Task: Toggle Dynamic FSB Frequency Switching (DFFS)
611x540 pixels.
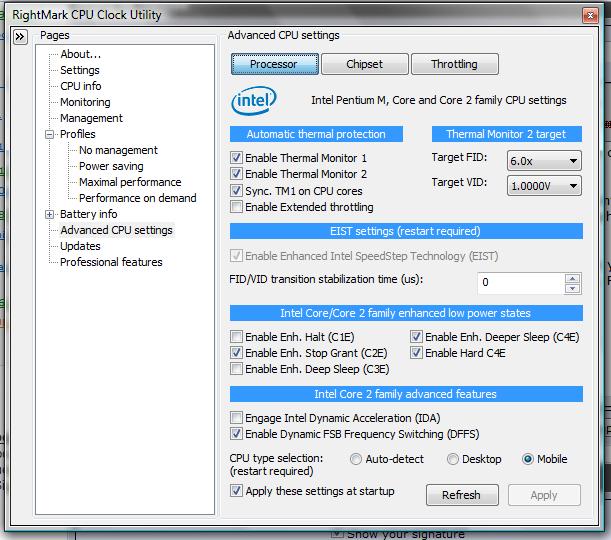Action: pyautogui.click(x=236, y=434)
